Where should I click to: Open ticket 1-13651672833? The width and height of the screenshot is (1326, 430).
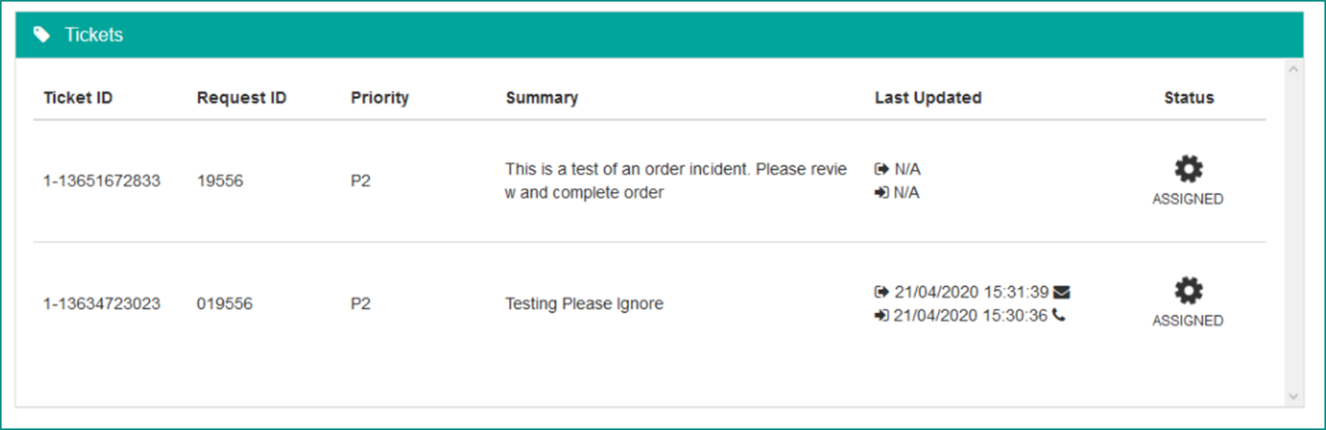pyautogui.click(x=102, y=181)
